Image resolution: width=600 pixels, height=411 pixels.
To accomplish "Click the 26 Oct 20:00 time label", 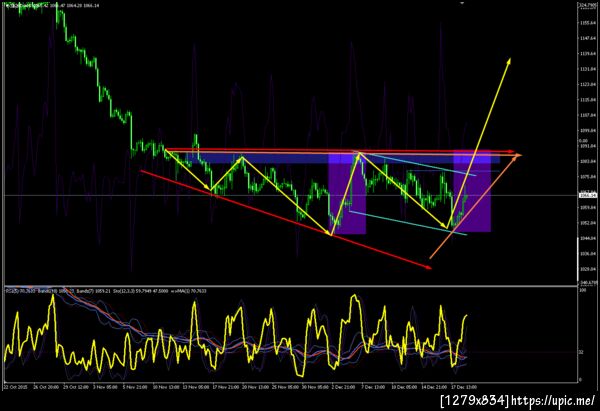I will (x=46, y=387).
